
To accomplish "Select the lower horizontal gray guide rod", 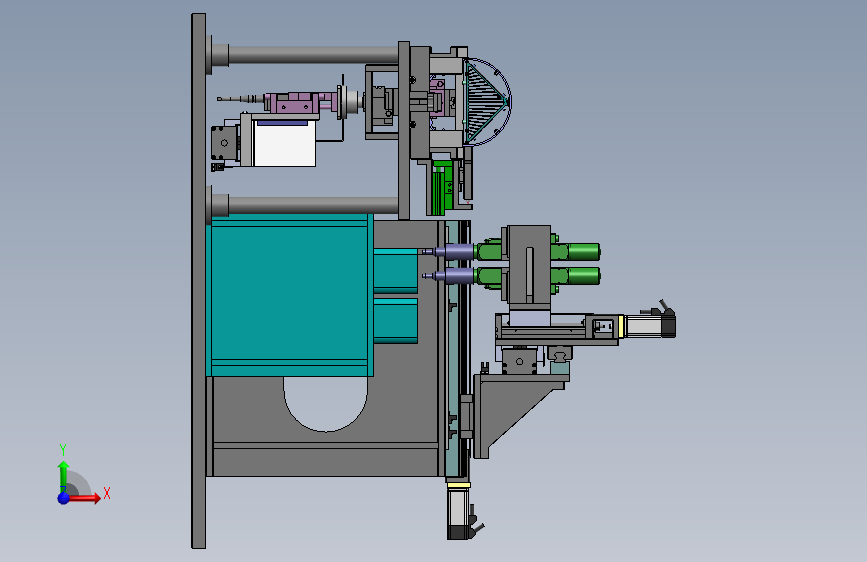I will [312, 205].
